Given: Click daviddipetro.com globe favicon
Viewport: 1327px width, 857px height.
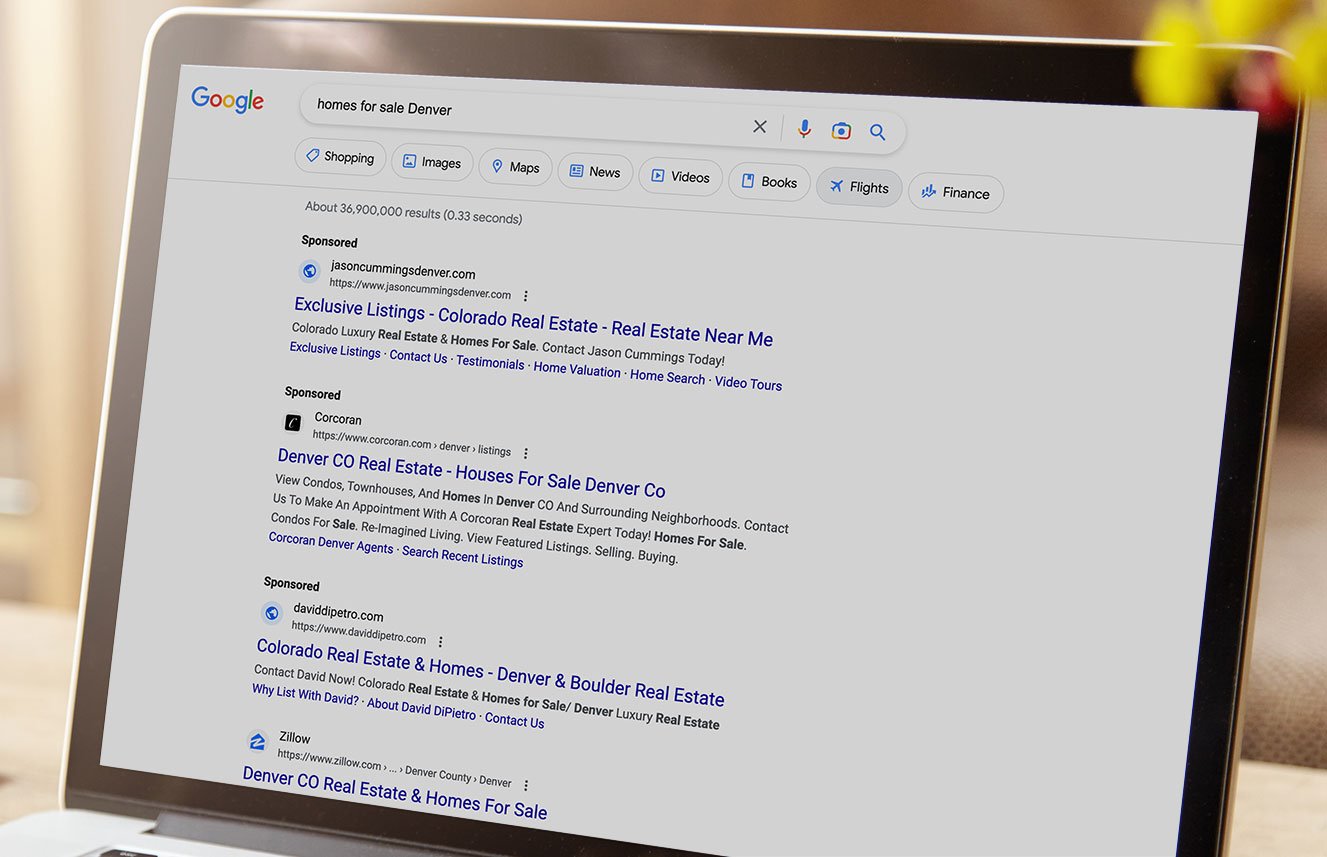Looking at the screenshot, I should [x=271, y=613].
